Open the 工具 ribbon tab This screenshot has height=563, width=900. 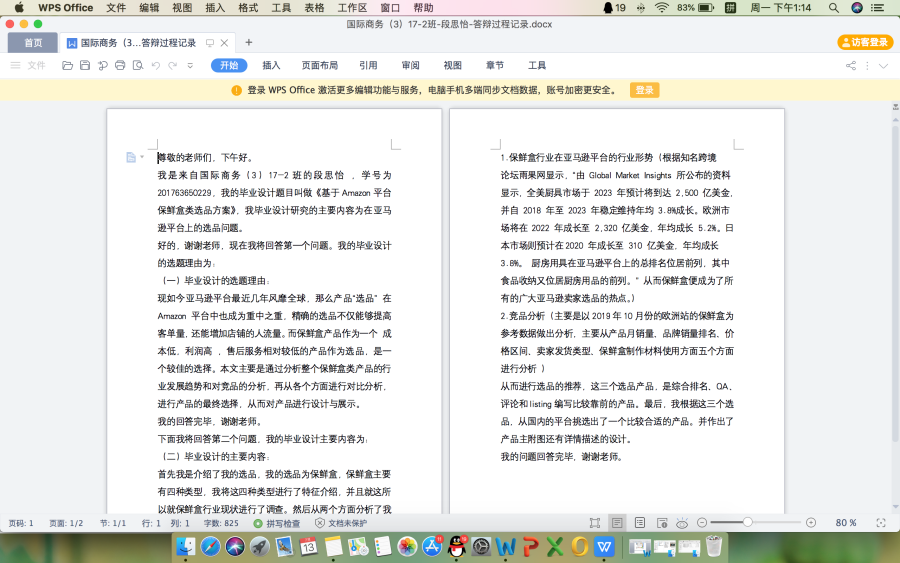coord(537,65)
